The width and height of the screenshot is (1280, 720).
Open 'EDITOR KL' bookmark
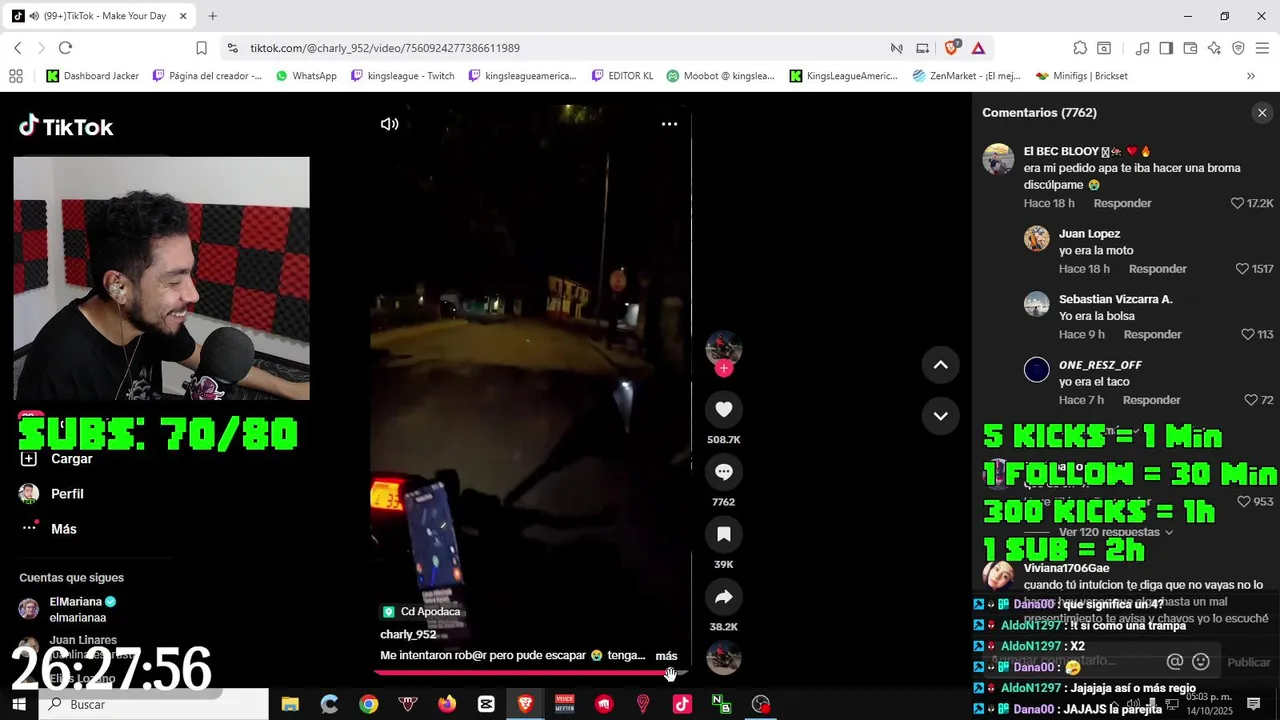point(622,76)
